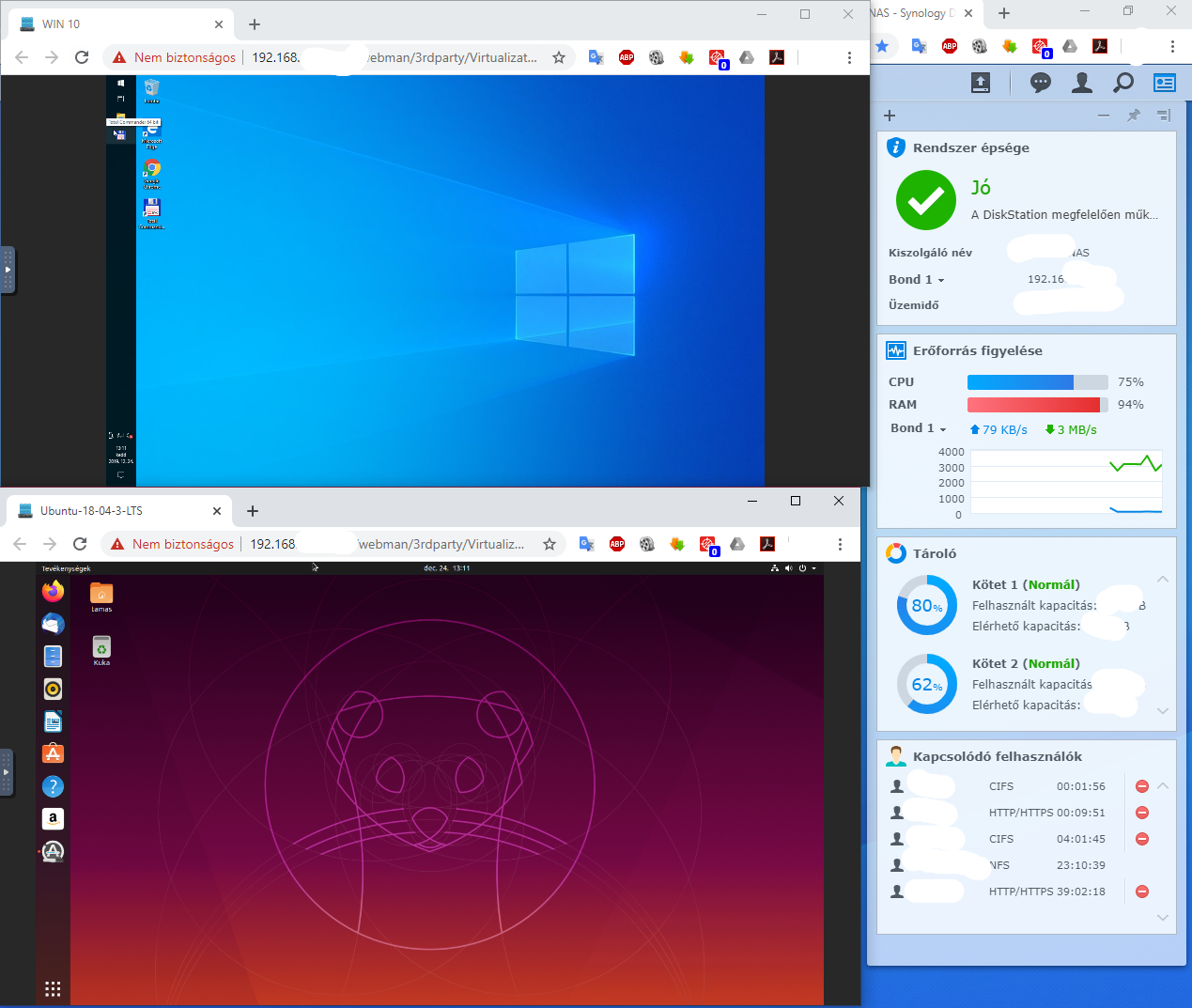Click address bar in WIN 10 window
Screen dimensions: 1192x1008
click(x=338, y=57)
